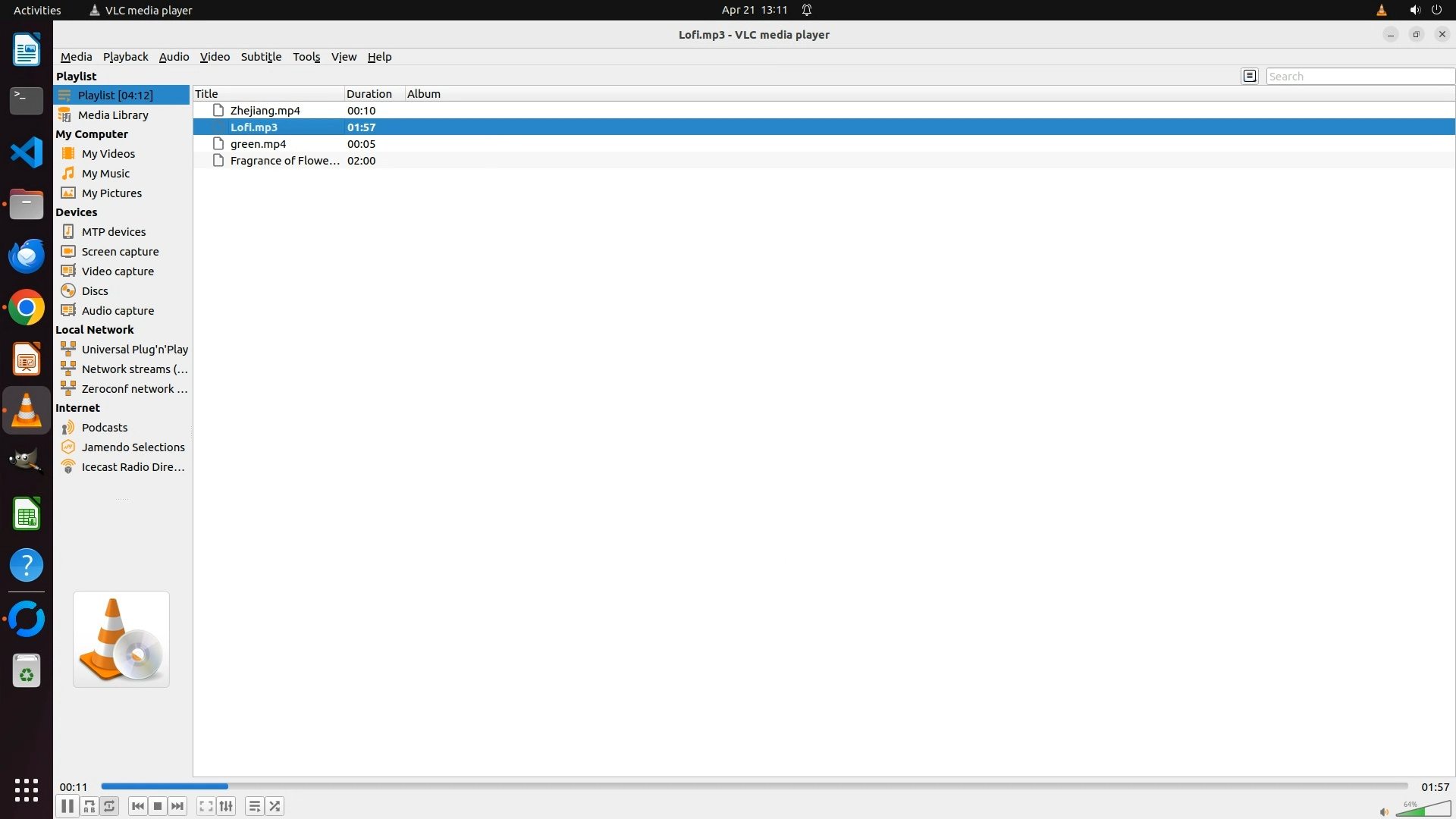
Task: Sort playlist by Duration column header
Action: pos(369,94)
